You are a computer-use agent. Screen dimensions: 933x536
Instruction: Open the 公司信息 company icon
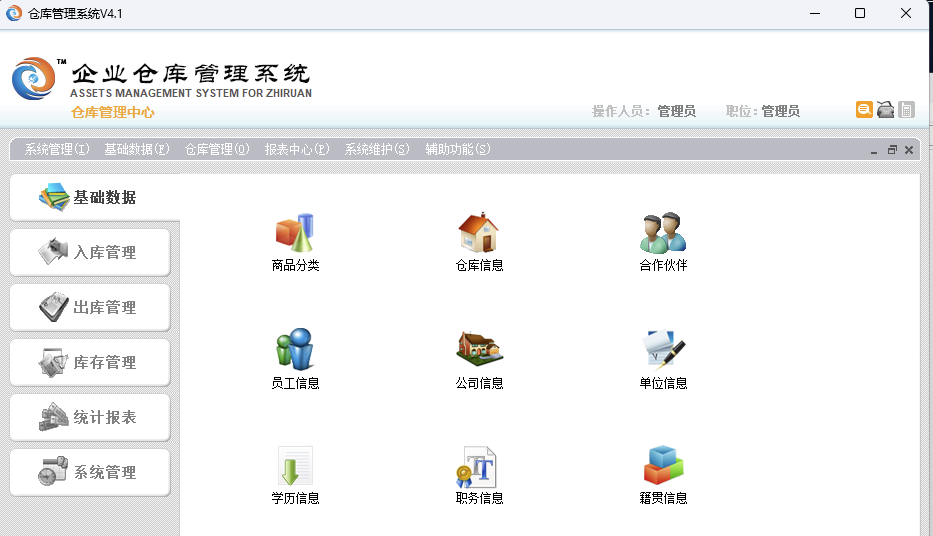click(x=478, y=350)
